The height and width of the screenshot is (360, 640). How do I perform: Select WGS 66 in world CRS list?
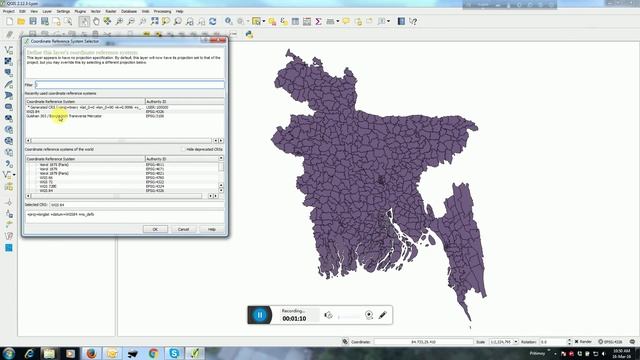pos(46,178)
